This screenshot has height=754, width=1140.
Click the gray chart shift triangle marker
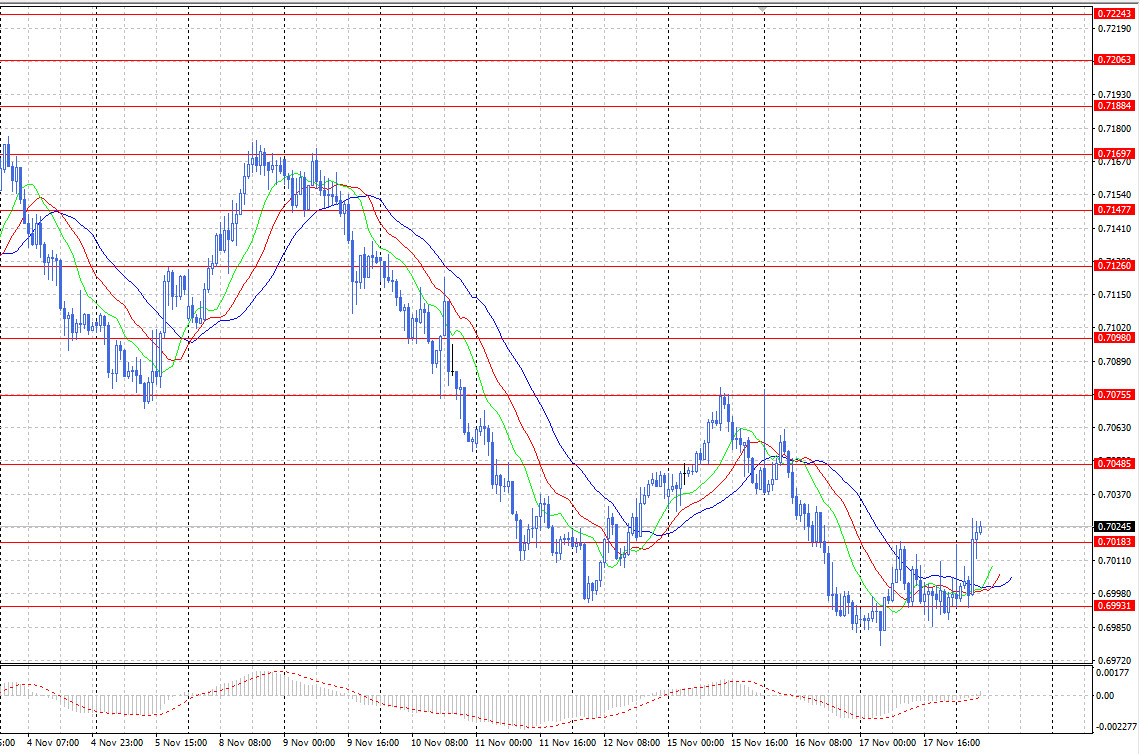pos(763,9)
